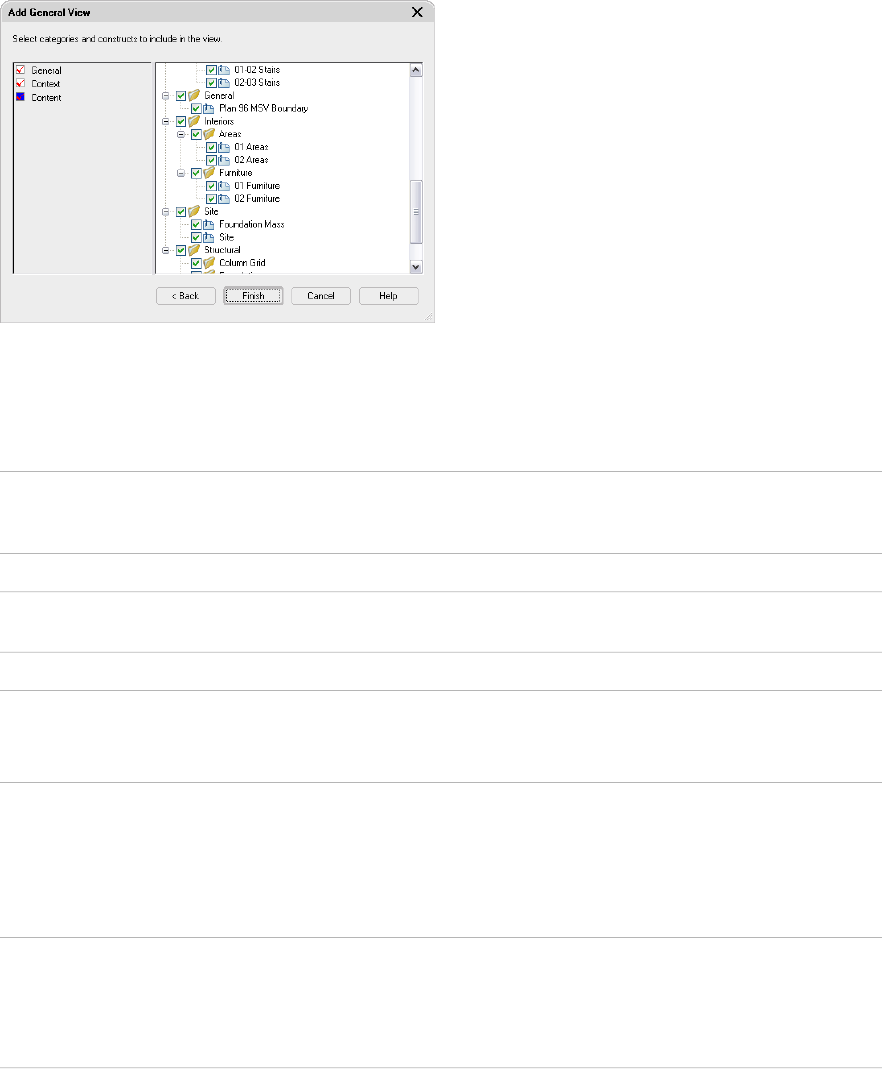Click the Areas folder icon
Screen dimensions: 882x1069
209,134
